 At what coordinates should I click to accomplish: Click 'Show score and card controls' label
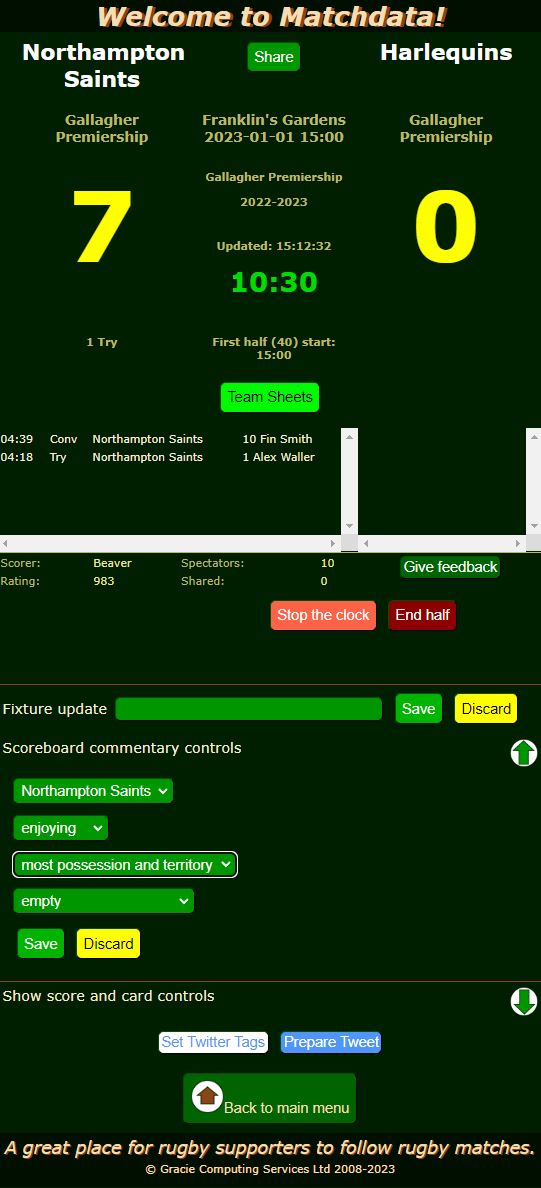pyautogui.click(x=108, y=996)
